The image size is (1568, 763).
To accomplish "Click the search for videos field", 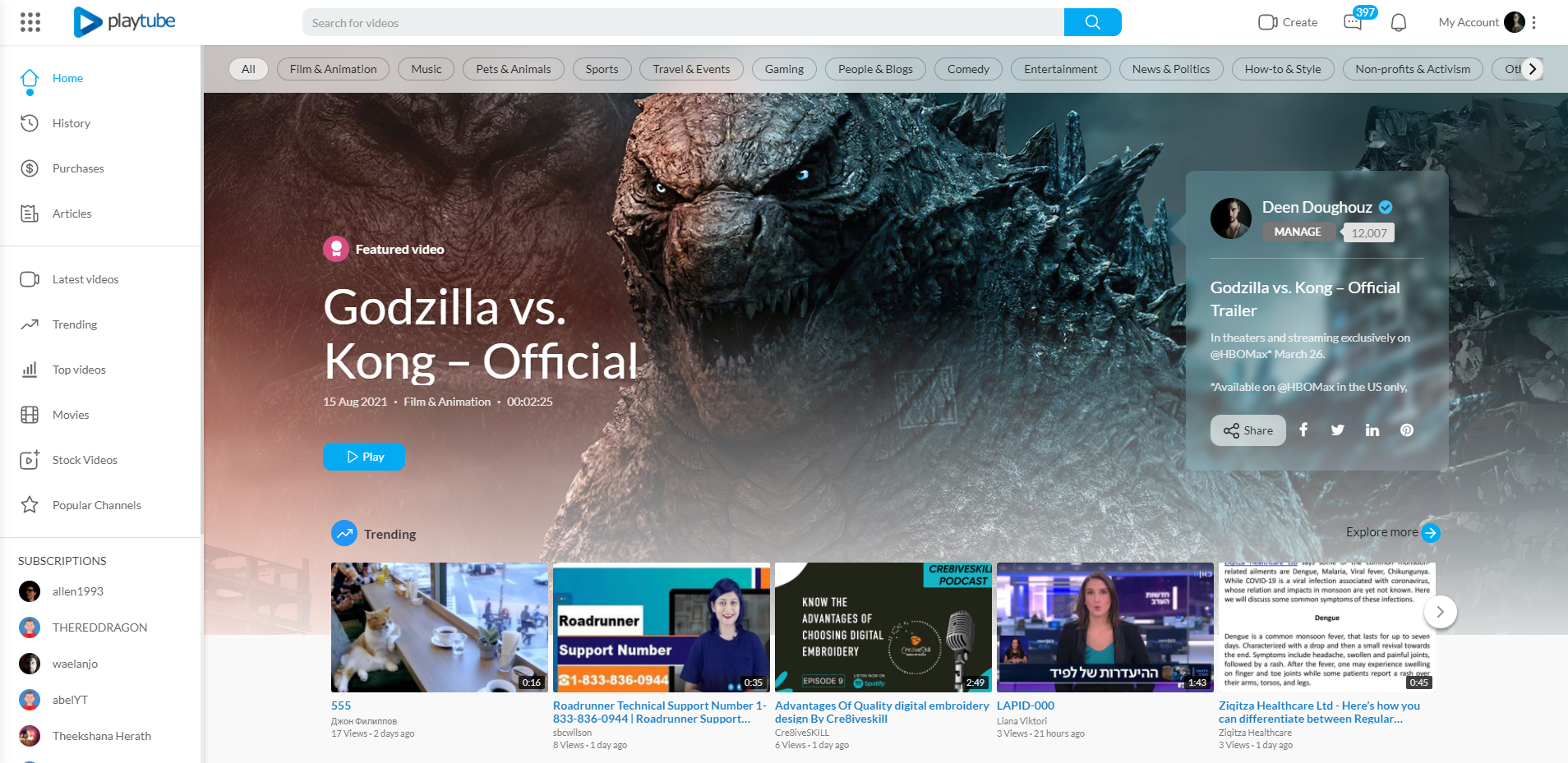I will pyautogui.click(x=682, y=22).
